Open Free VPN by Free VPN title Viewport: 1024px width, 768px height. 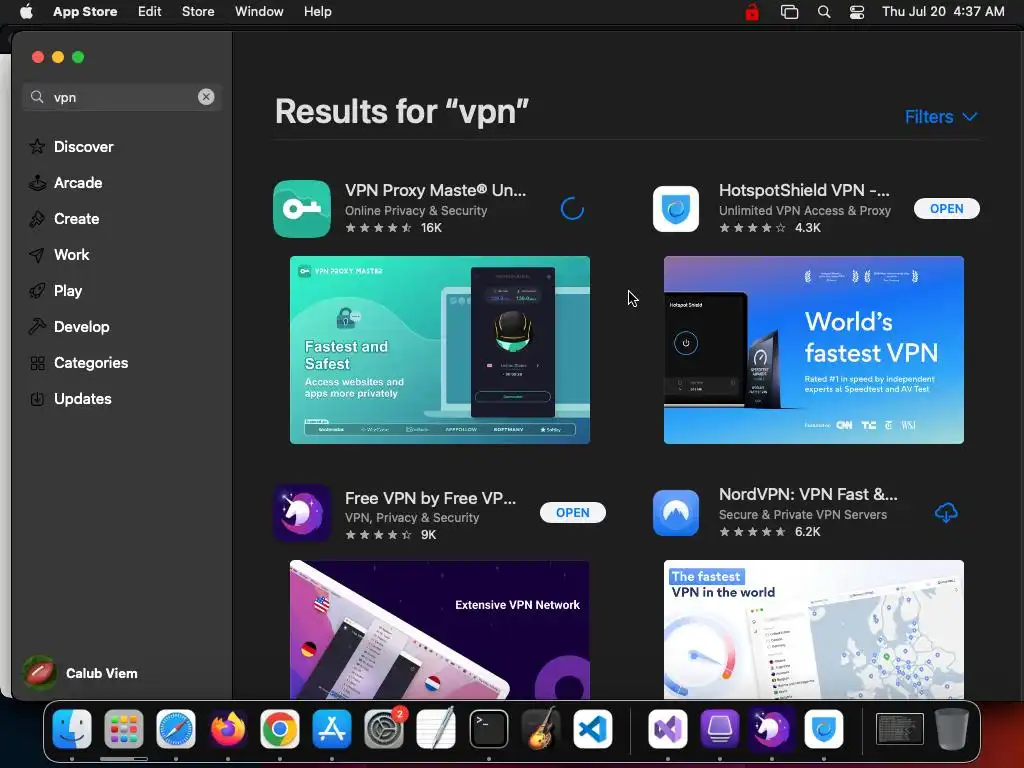pyautogui.click(x=430, y=498)
